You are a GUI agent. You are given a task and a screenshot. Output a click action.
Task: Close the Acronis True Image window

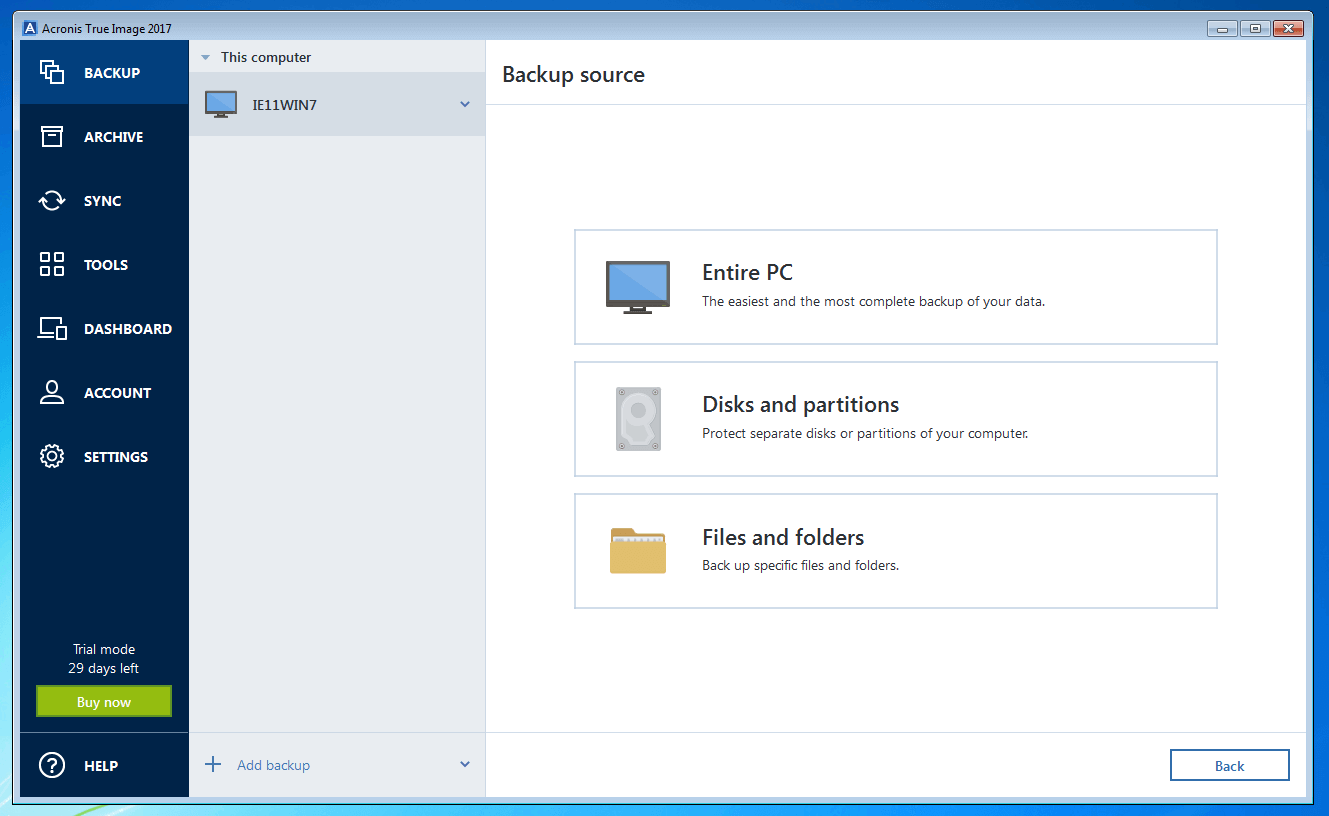[1289, 28]
